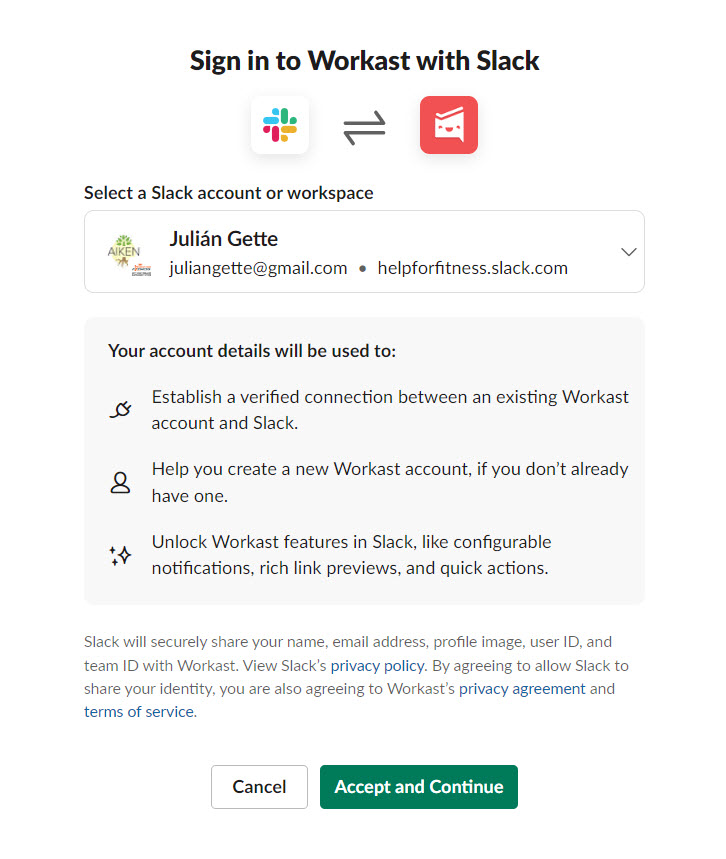
Task: View the terms of service
Action: click(x=138, y=711)
